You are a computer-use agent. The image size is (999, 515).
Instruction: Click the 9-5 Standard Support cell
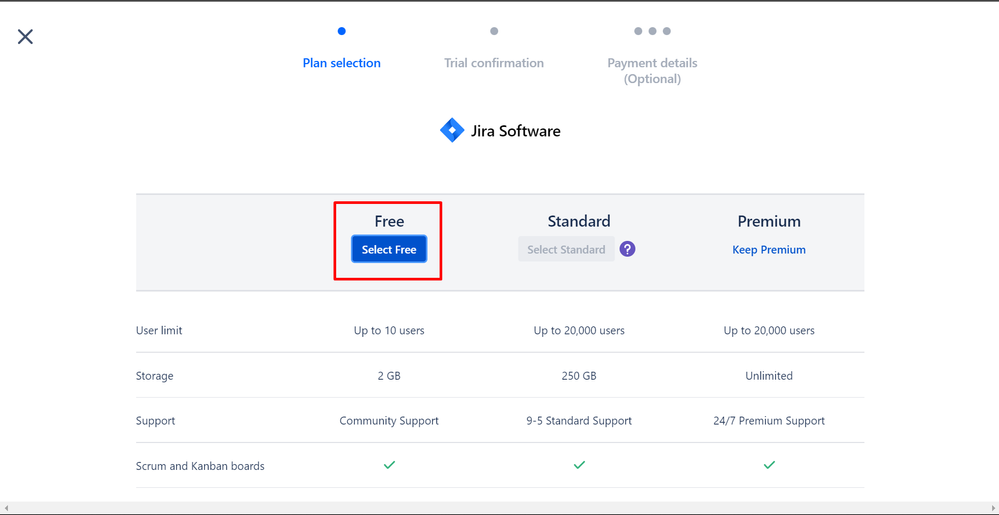[579, 421]
